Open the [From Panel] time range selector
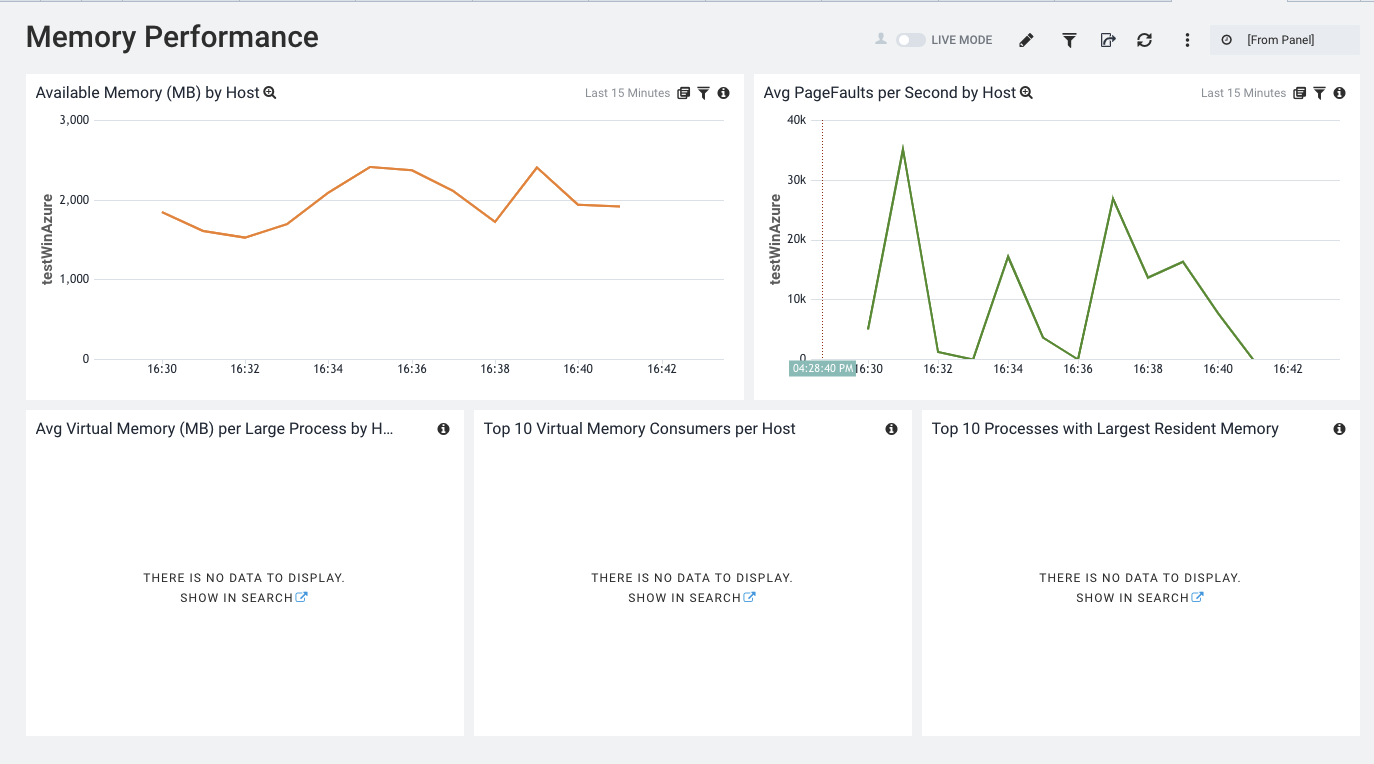Screen dimensions: 1374x764 [1284, 40]
